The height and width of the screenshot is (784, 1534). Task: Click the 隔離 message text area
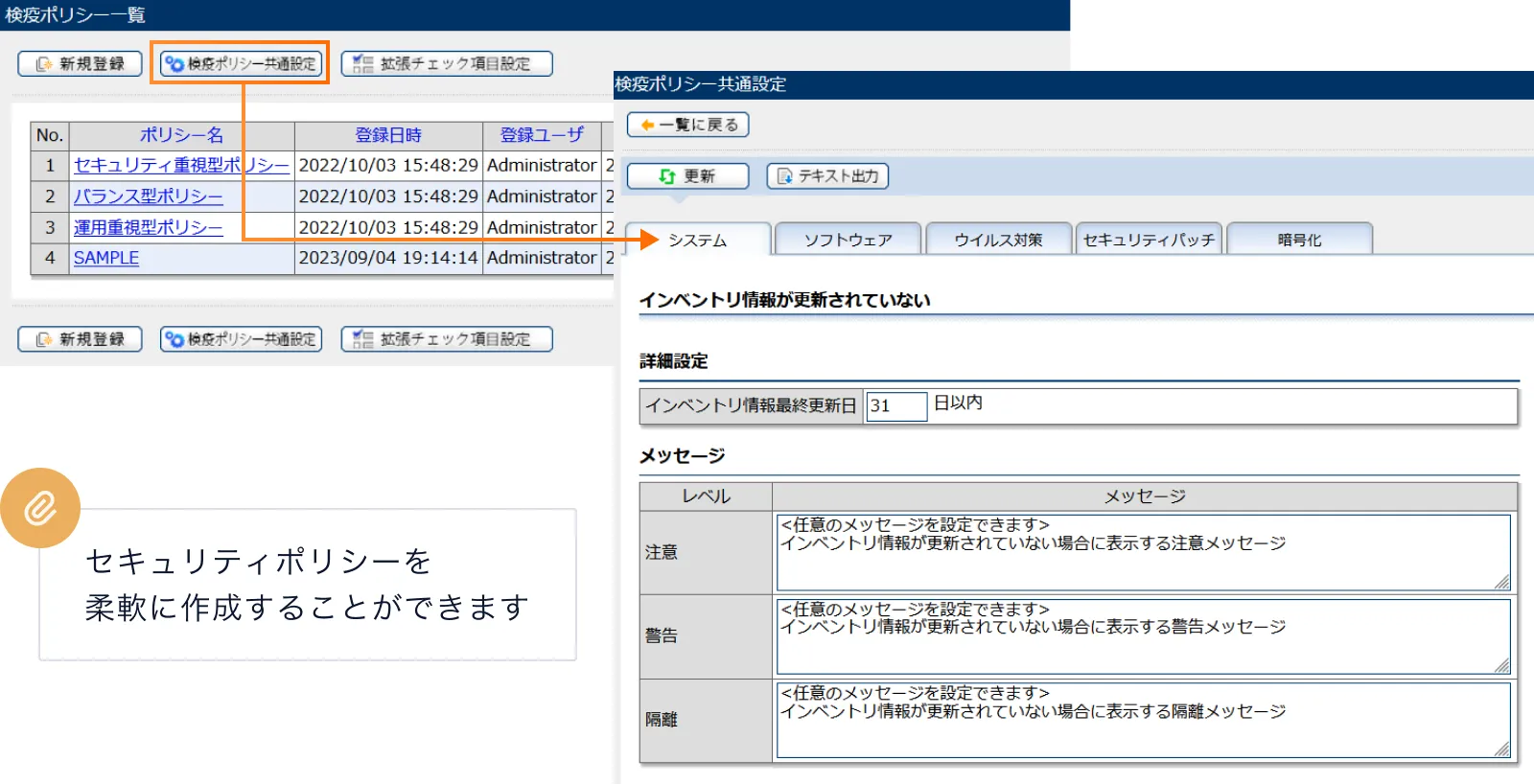click(x=1143, y=720)
